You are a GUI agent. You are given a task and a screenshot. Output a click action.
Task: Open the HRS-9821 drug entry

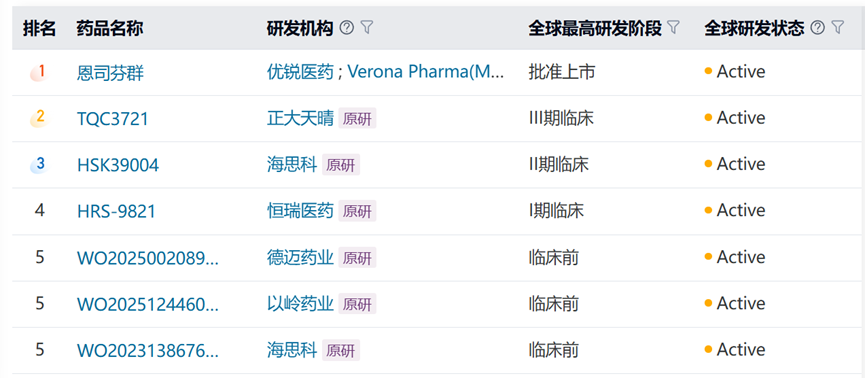point(116,211)
